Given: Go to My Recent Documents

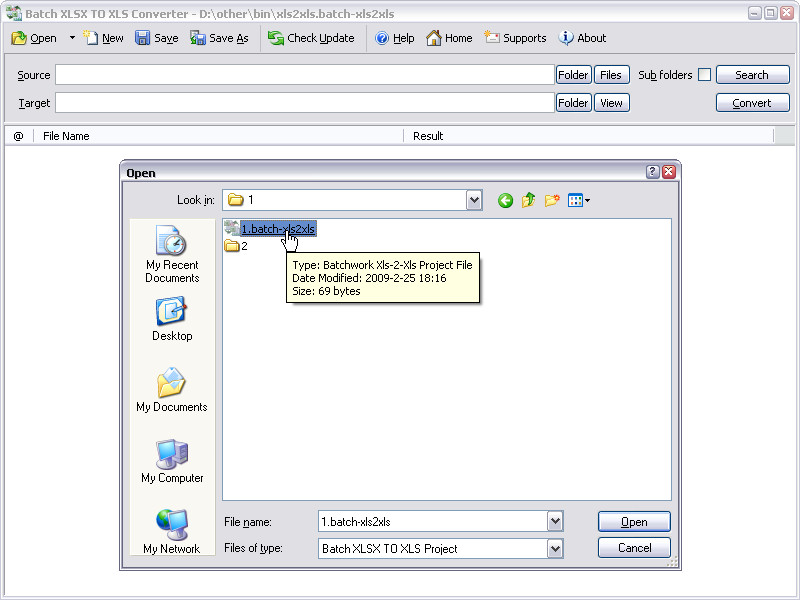Looking at the screenshot, I should 172,254.
